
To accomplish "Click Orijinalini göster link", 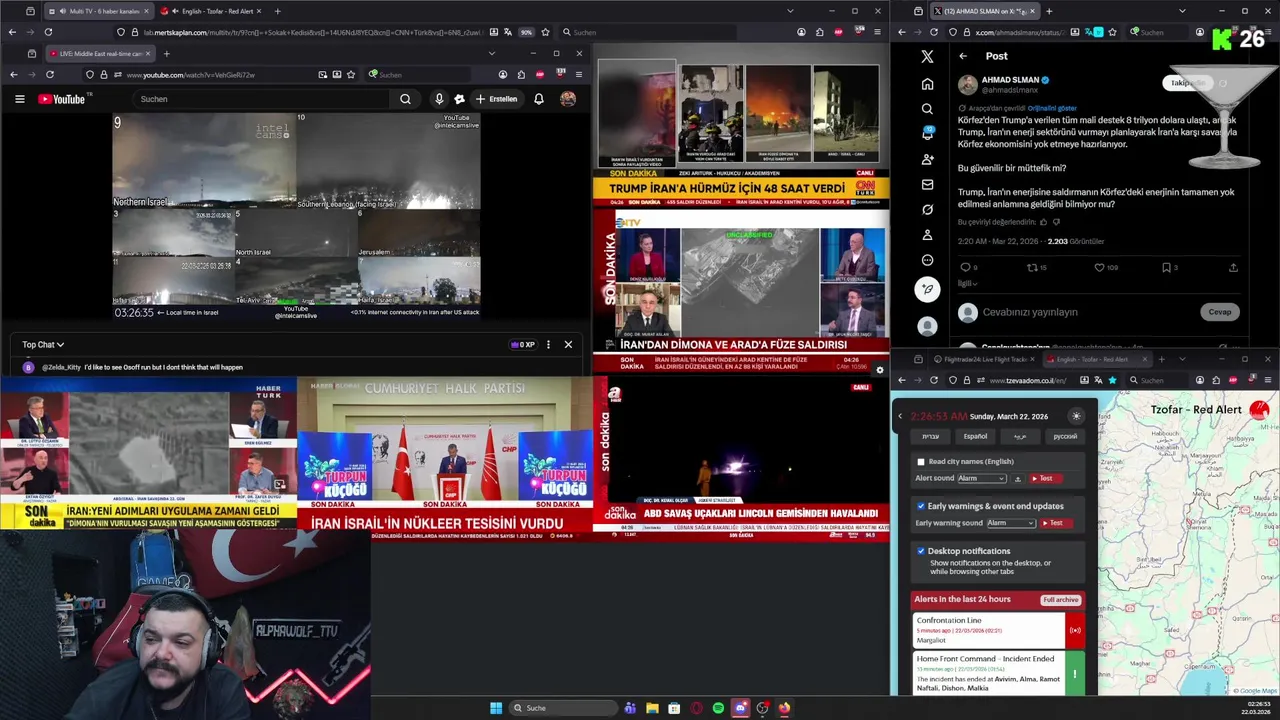I will pyautogui.click(x=1052, y=108).
